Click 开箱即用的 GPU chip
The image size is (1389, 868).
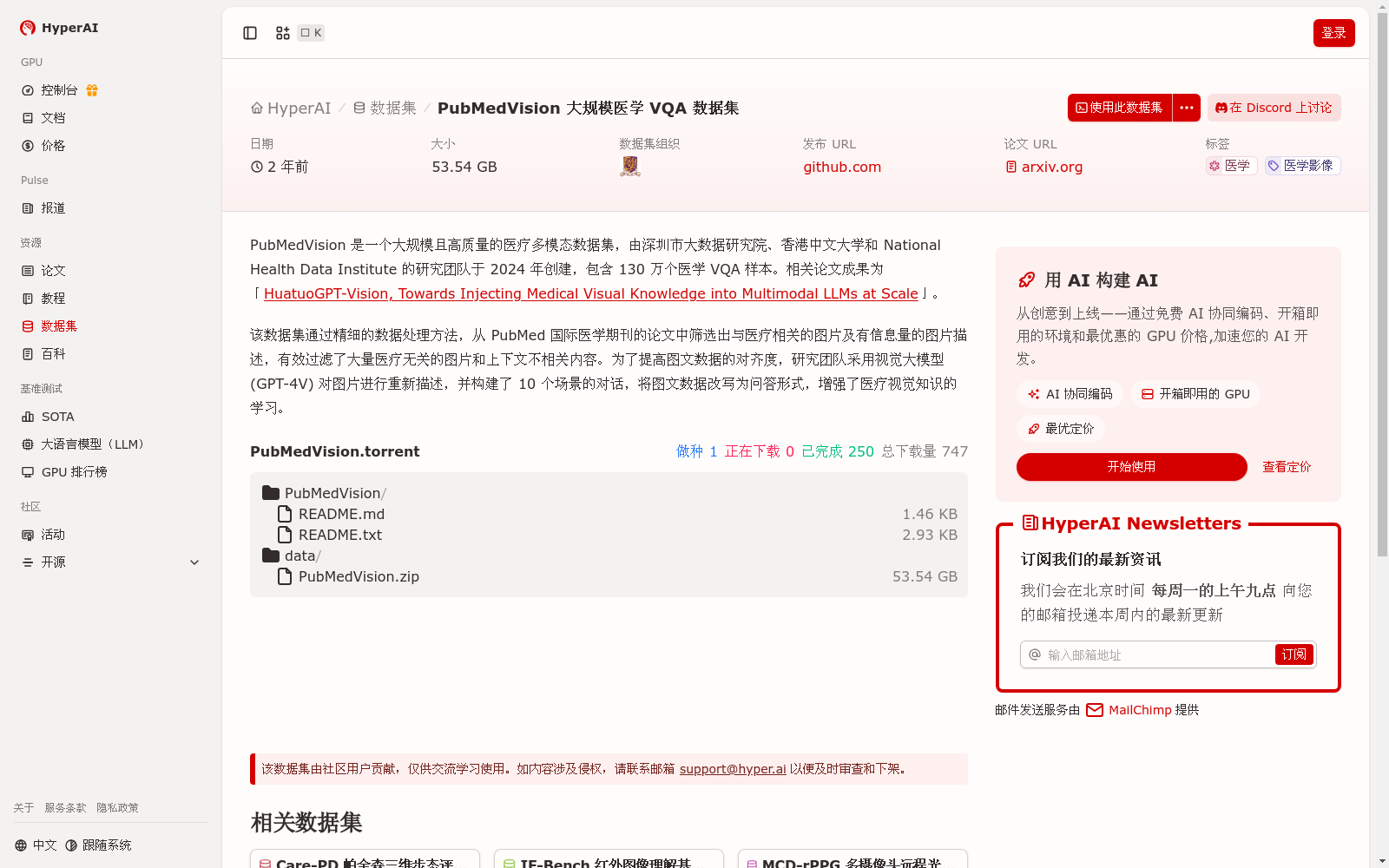tap(1195, 394)
